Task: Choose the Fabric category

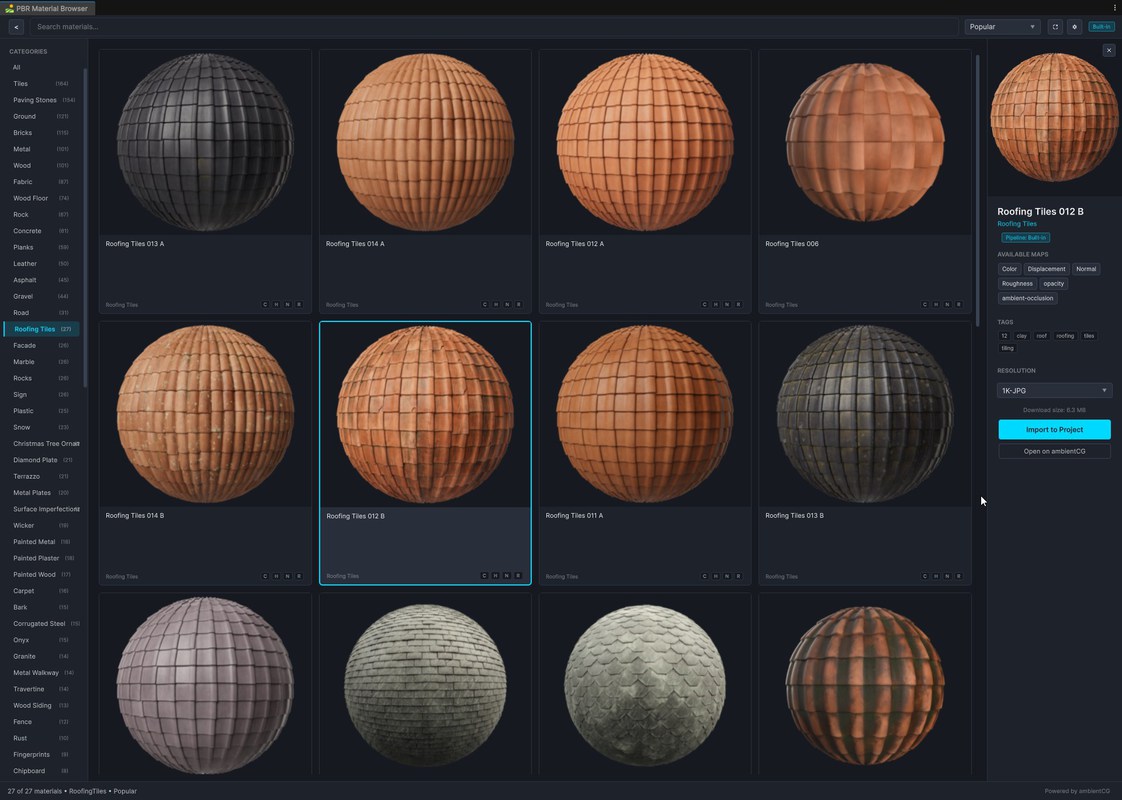Action: (42, 182)
